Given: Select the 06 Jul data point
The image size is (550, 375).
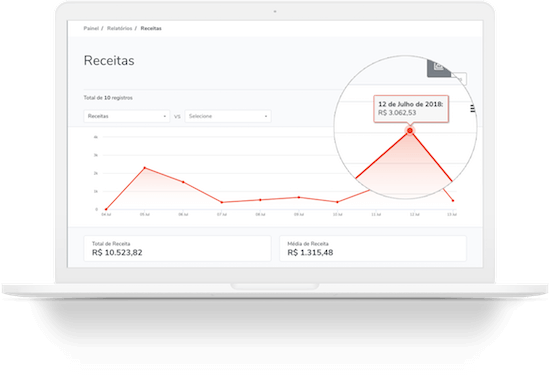Looking at the screenshot, I should click(183, 182).
